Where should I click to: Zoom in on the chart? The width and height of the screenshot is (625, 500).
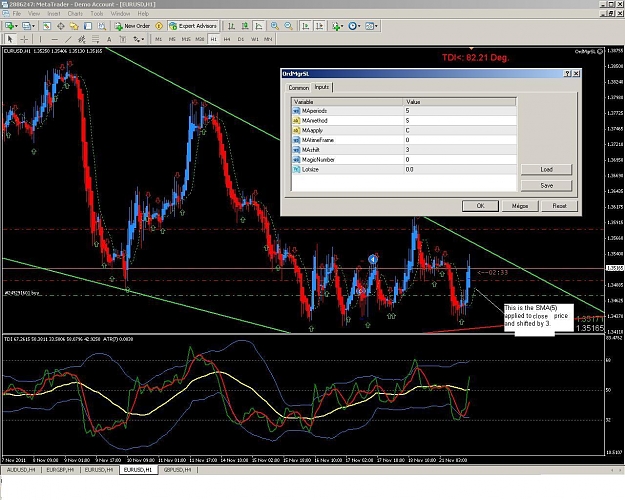(x=275, y=26)
